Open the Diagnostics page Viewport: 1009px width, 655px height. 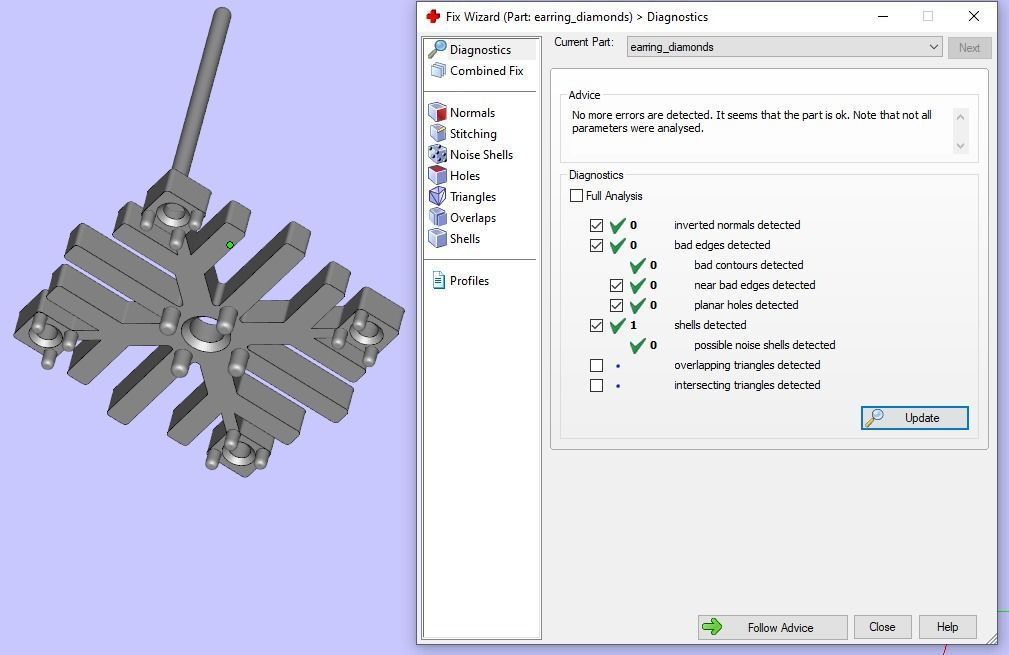tap(480, 50)
